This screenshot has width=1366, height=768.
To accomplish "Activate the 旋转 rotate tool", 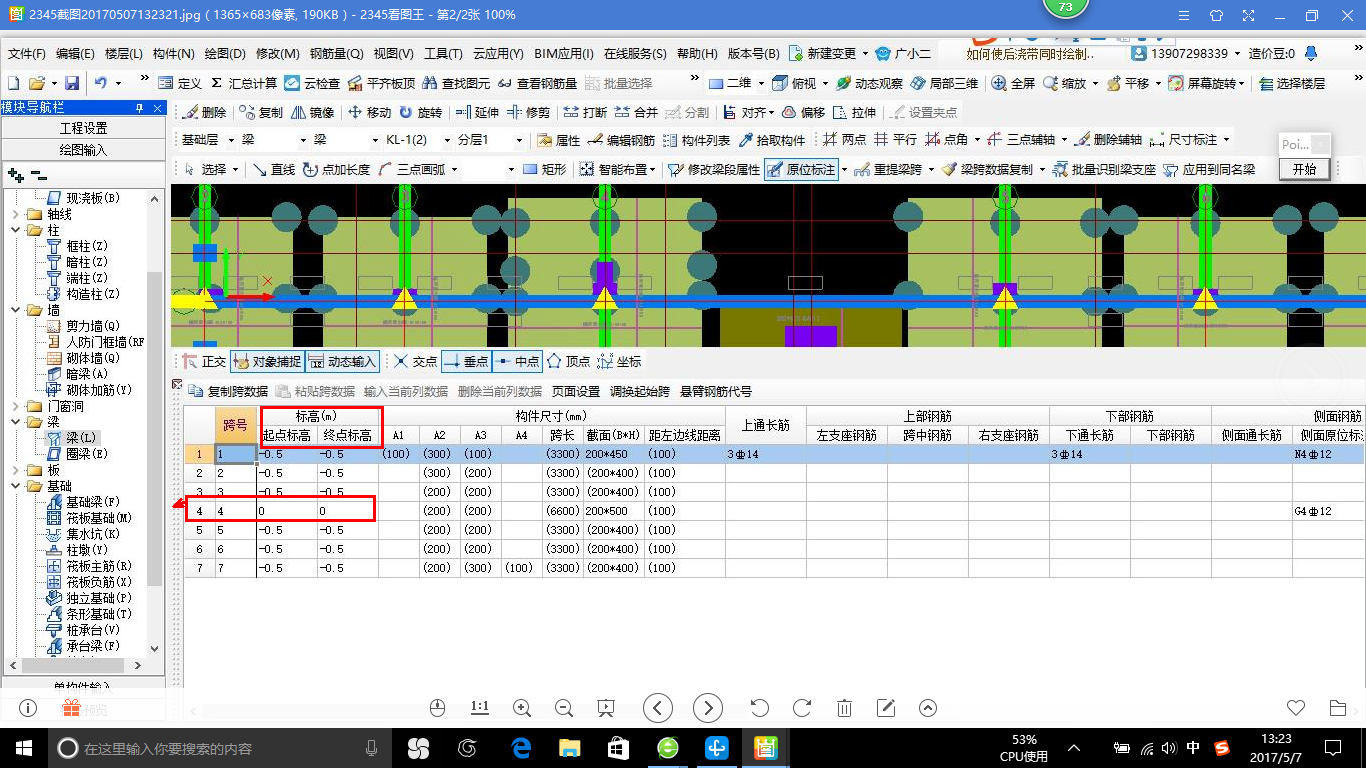I will click(x=420, y=113).
